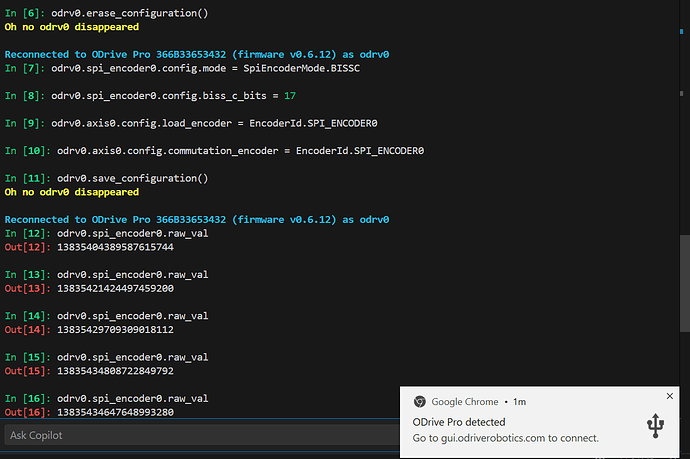
Task: Click the terminal vertical scrollbar thumb
Action: click(x=684, y=284)
